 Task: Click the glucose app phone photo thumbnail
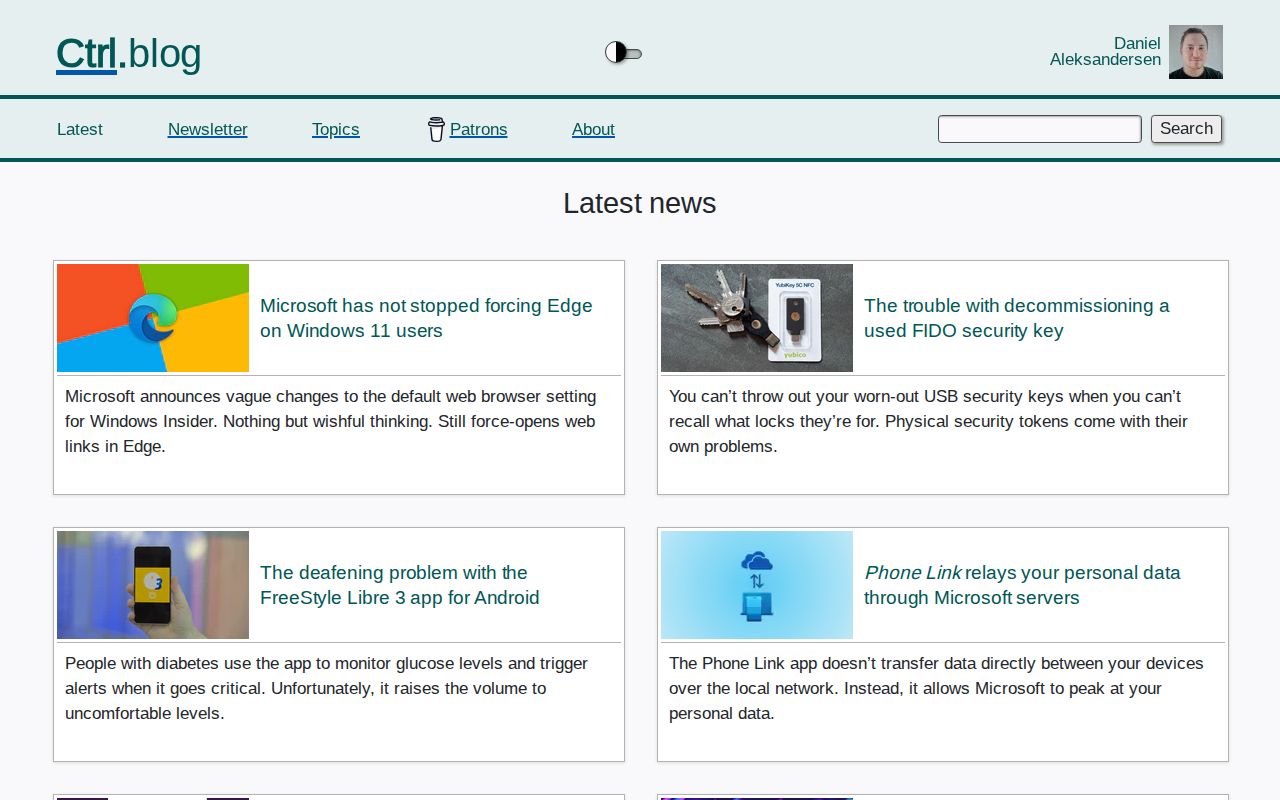click(152, 585)
